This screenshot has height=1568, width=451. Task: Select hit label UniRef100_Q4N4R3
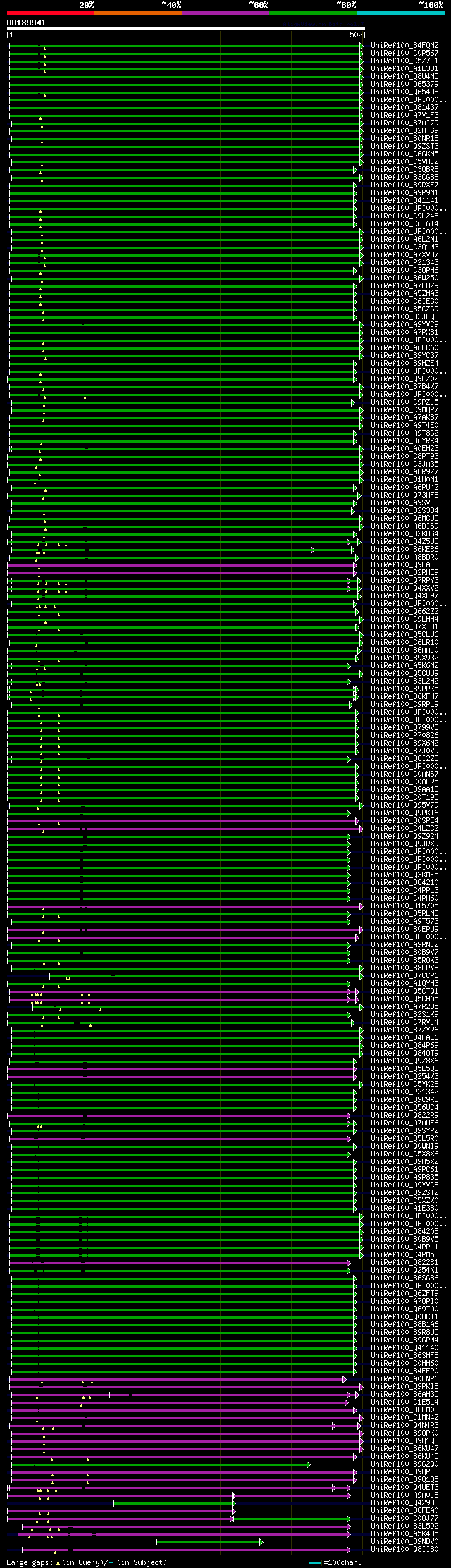coord(404,1425)
